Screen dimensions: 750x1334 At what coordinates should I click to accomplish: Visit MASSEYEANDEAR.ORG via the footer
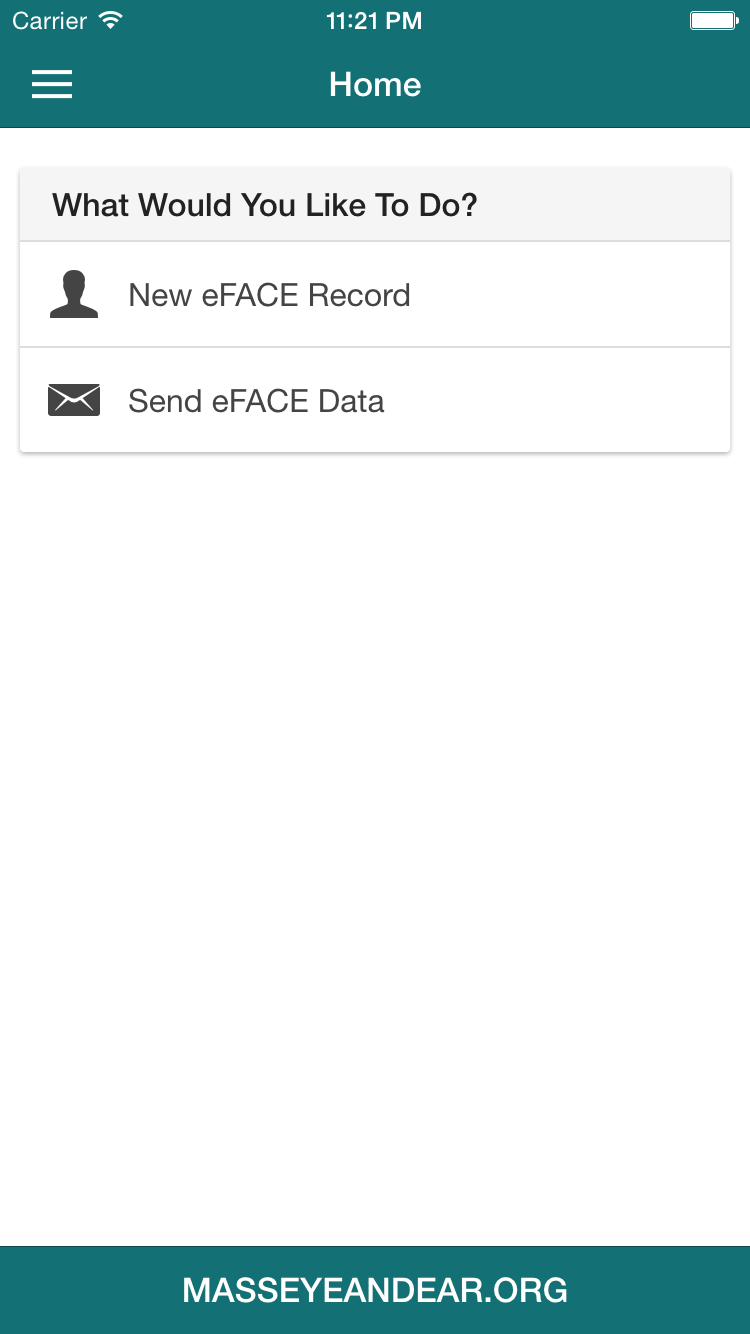click(x=375, y=1290)
